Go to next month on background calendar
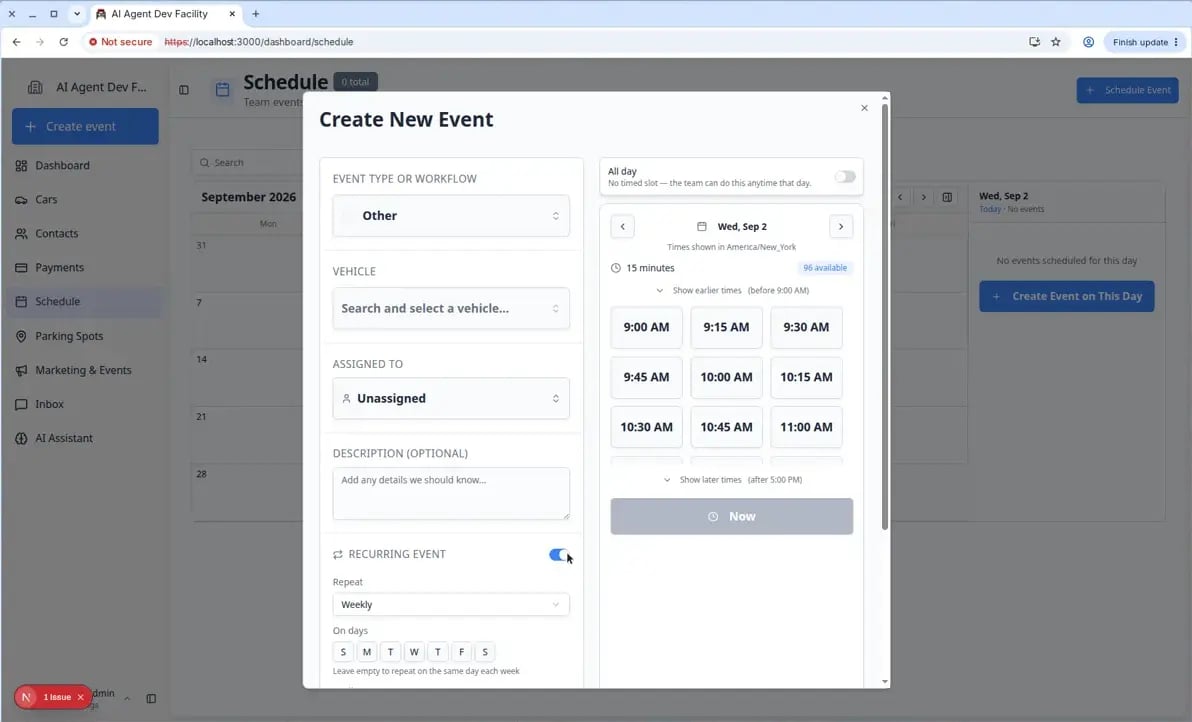 click(924, 198)
